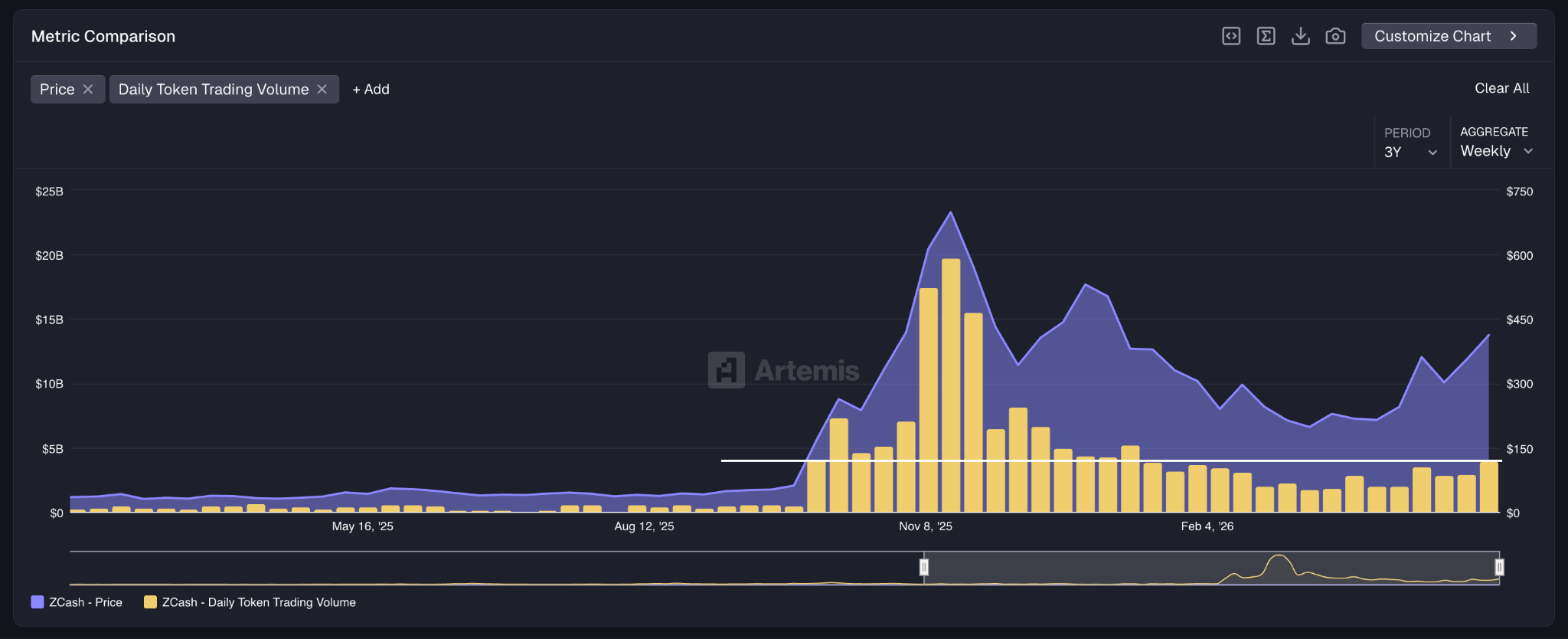Remove Daily Token Trading Volume chip
This screenshot has width=1568, height=639.
tap(322, 90)
